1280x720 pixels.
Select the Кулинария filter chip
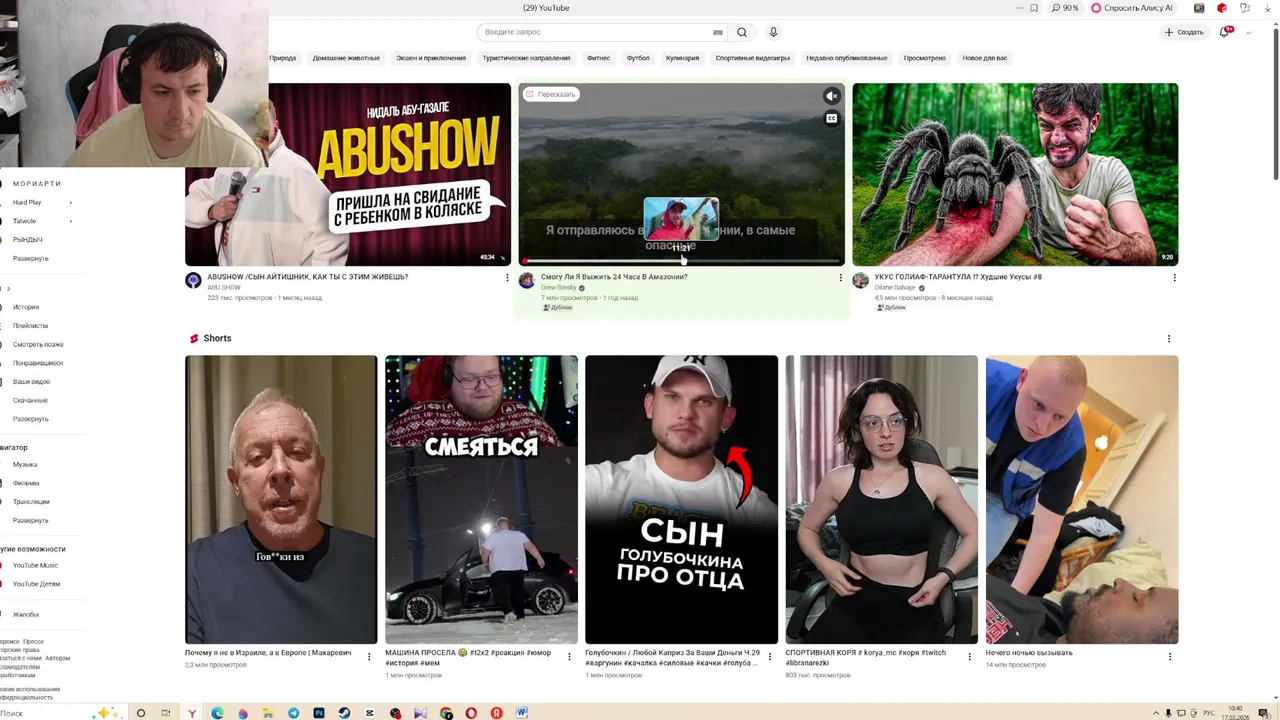682,58
